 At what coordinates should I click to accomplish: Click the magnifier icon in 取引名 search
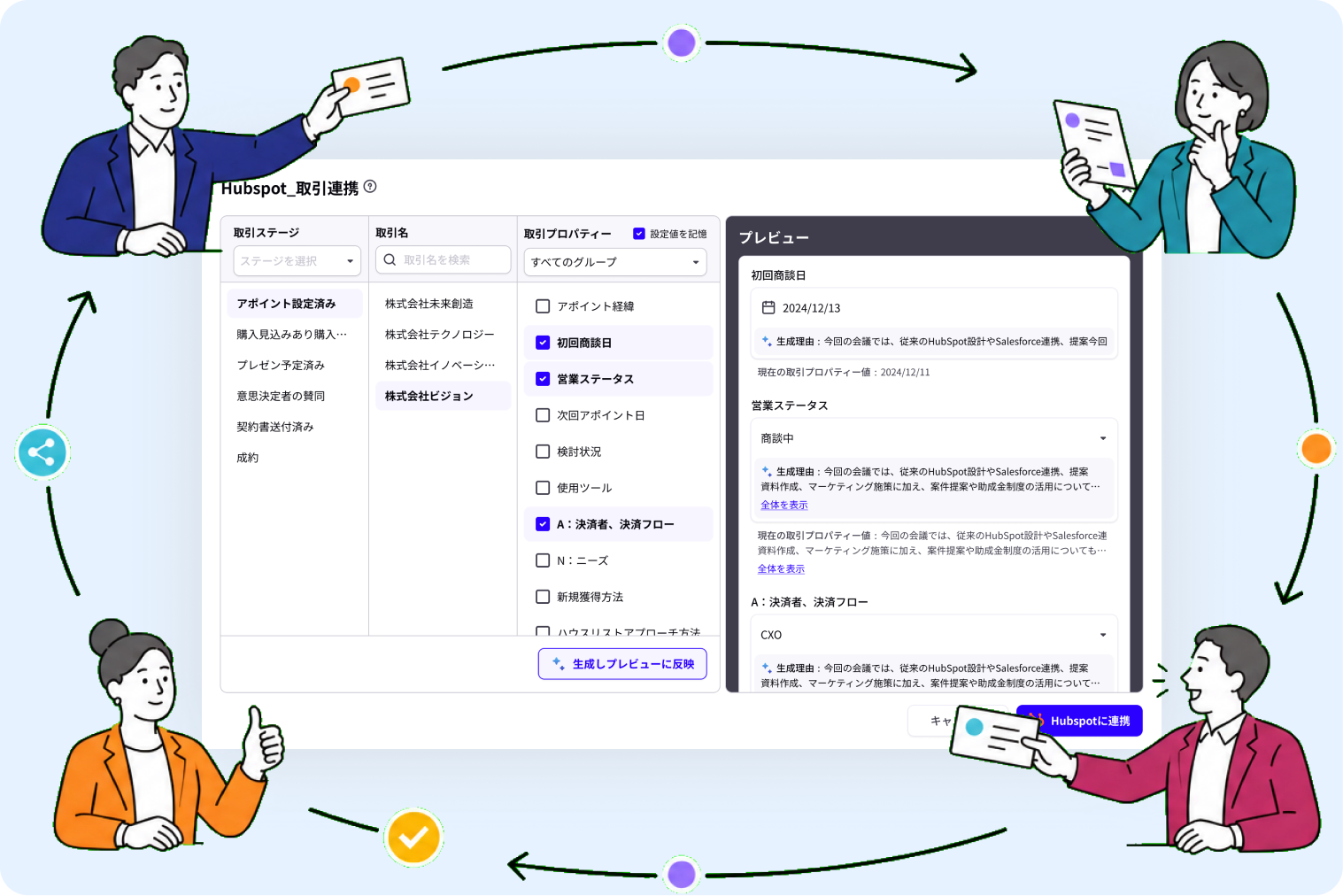coord(390,259)
